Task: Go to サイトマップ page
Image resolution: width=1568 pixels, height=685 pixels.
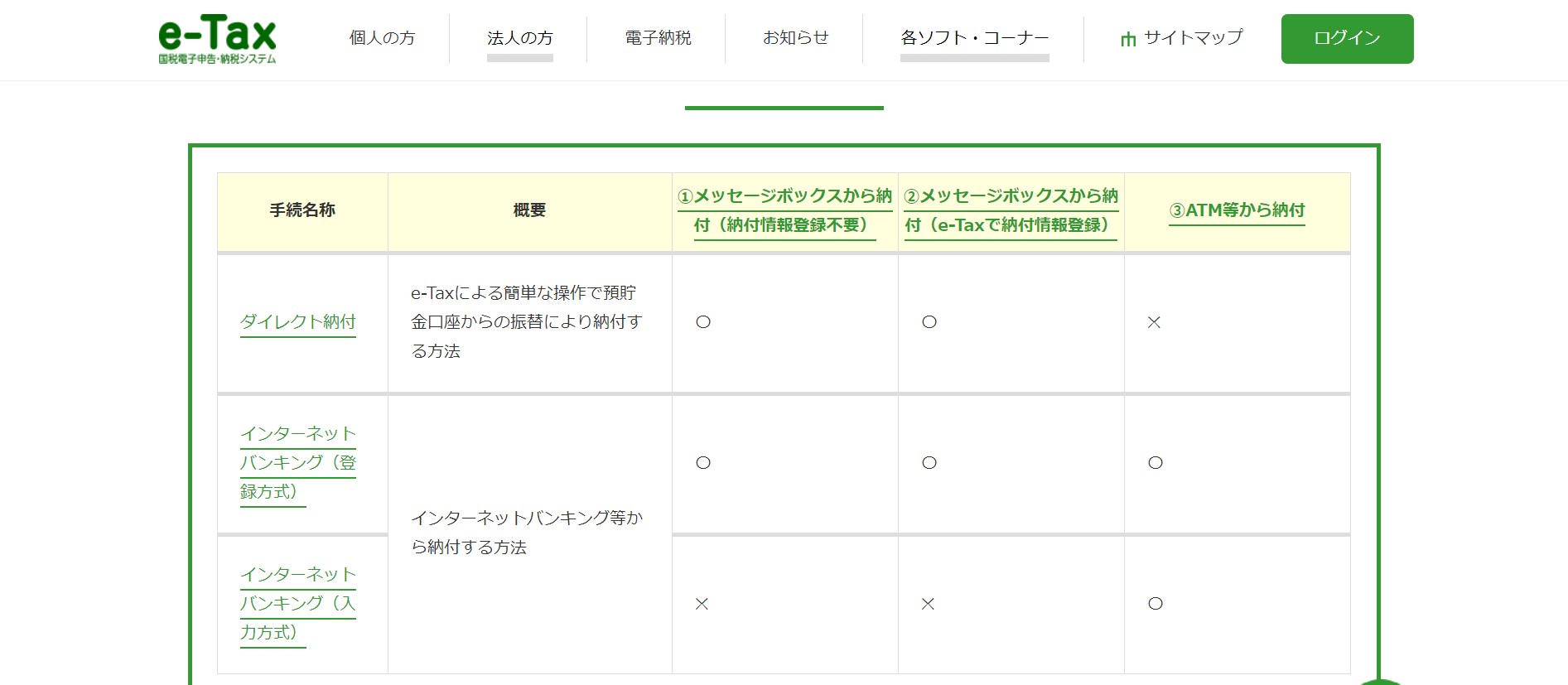Action: click(x=1193, y=38)
